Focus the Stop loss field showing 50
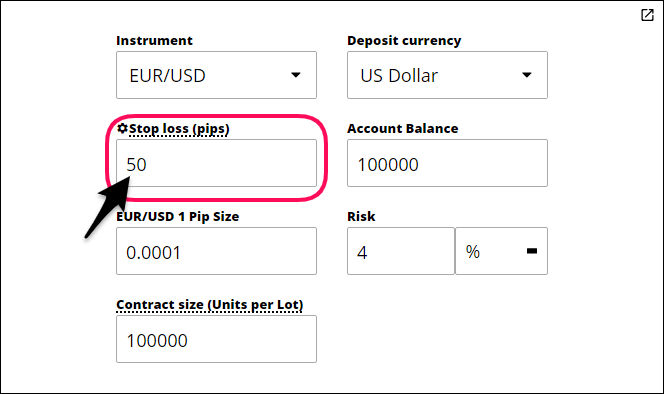The width and height of the screenshot is (664, 394). tap(216, 163)
